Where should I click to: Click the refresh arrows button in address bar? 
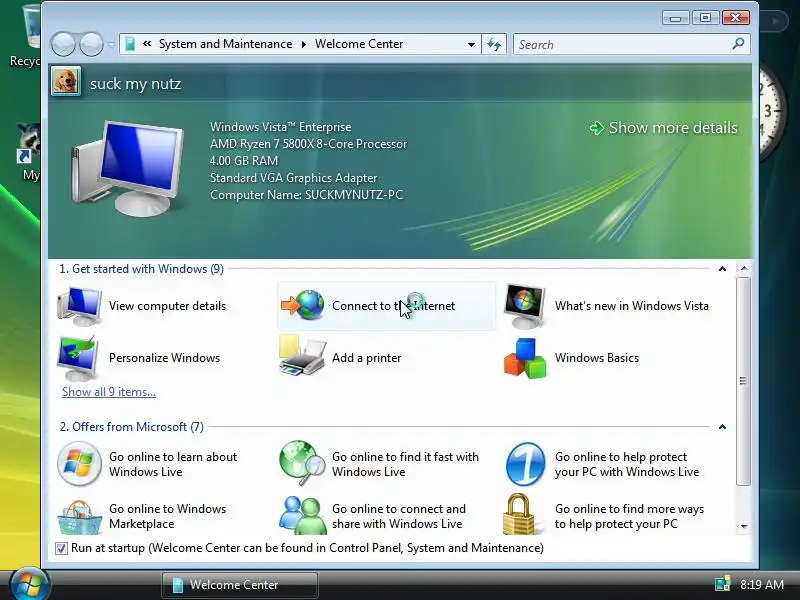[494, 44]
